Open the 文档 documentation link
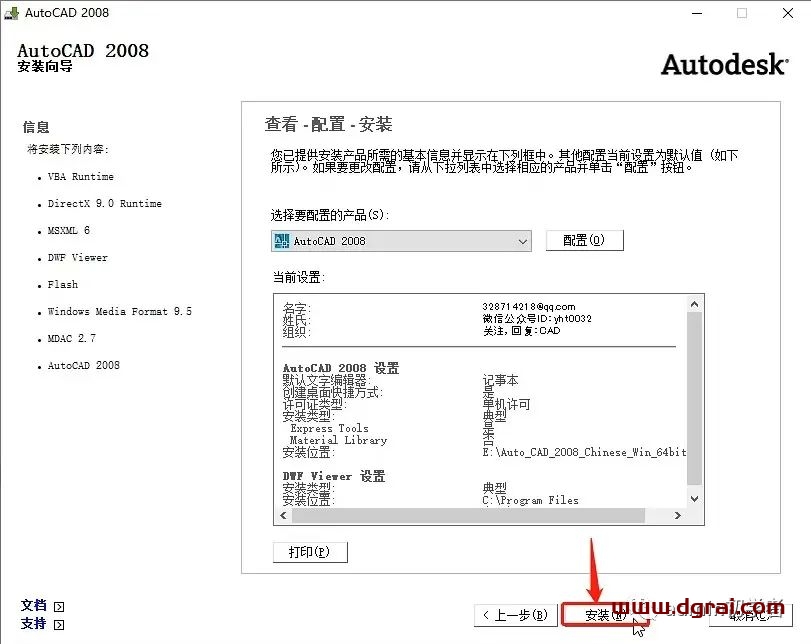 [x=34, y=606]
